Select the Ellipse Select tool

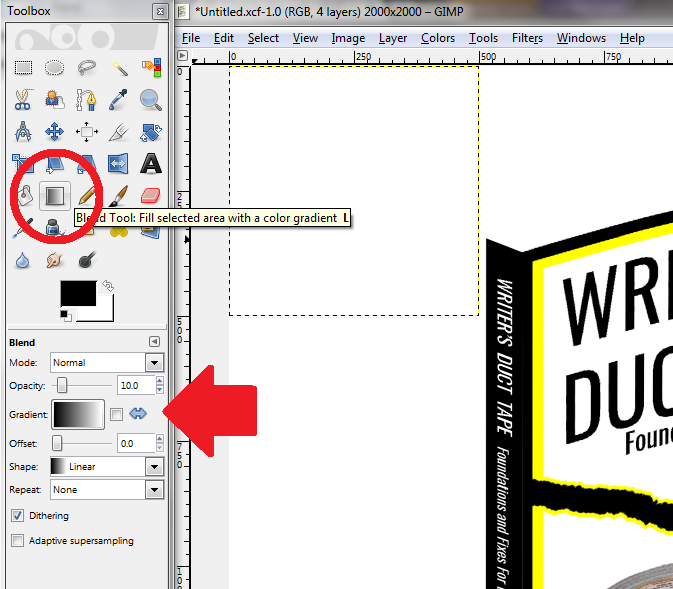(x=56, y=68)
